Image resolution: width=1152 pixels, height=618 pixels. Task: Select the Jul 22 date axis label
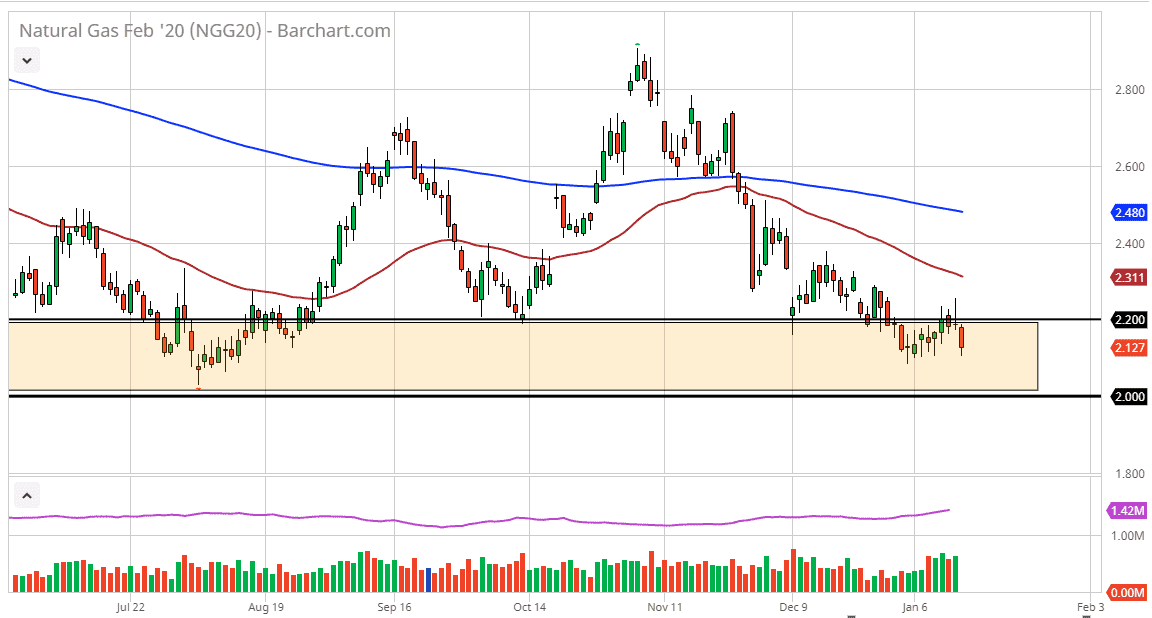pos(131,606)
